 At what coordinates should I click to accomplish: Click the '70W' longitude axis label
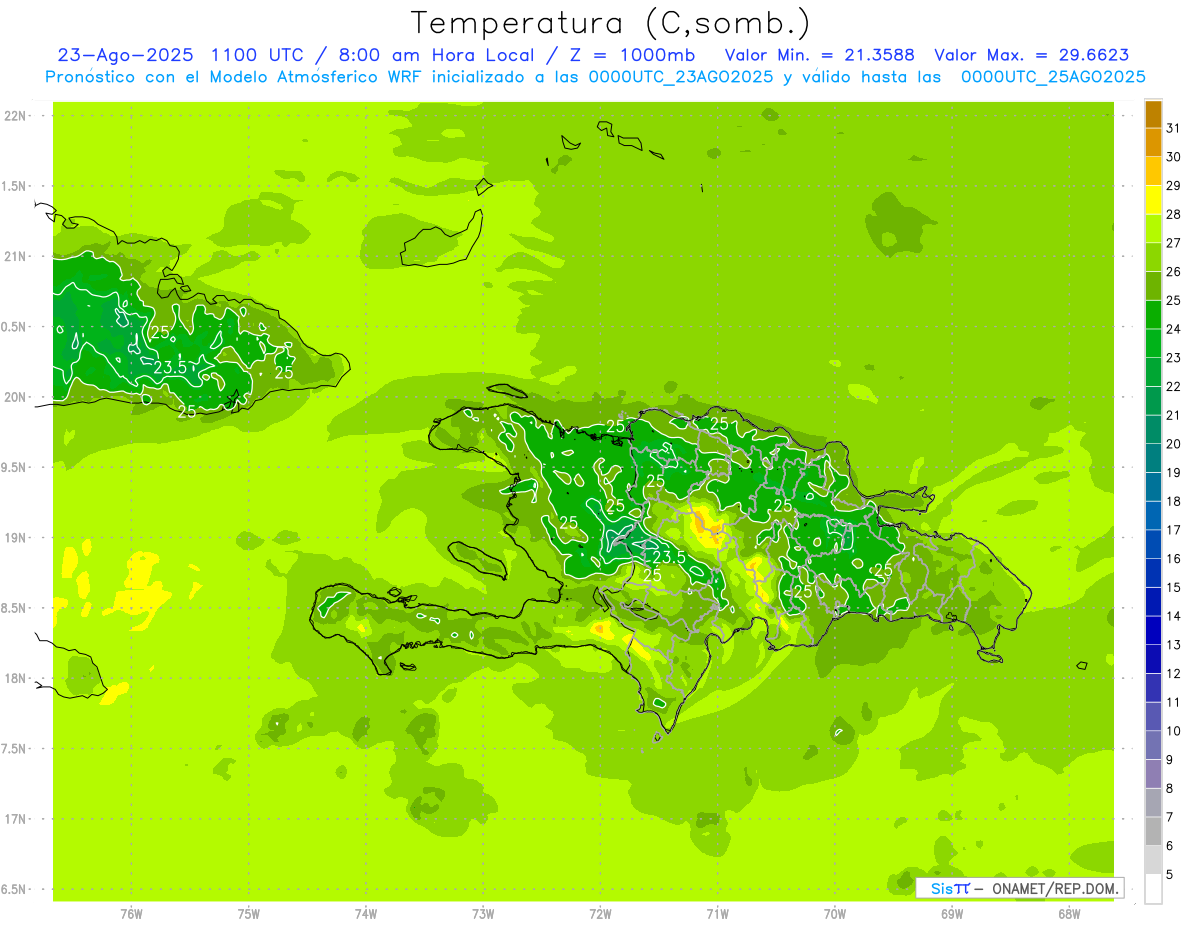pos(835,914)
